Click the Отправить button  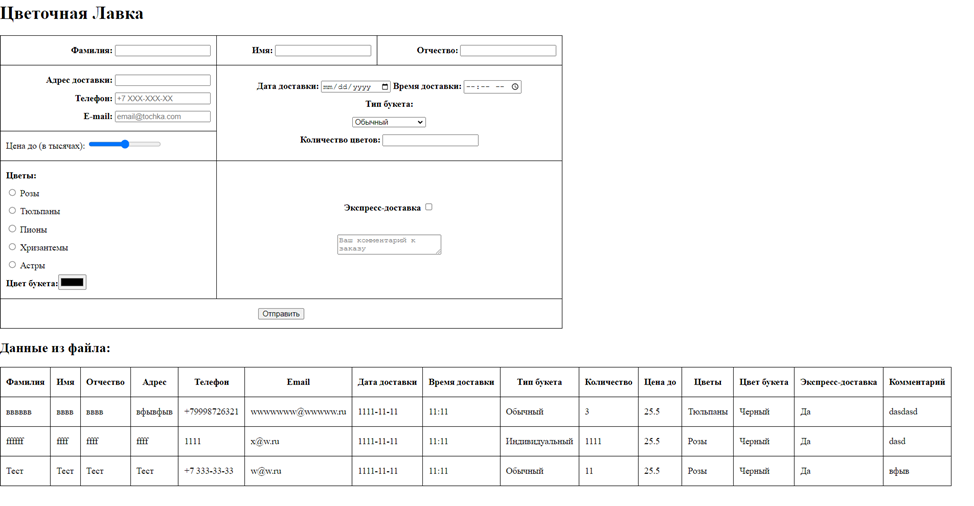[281, 314]
